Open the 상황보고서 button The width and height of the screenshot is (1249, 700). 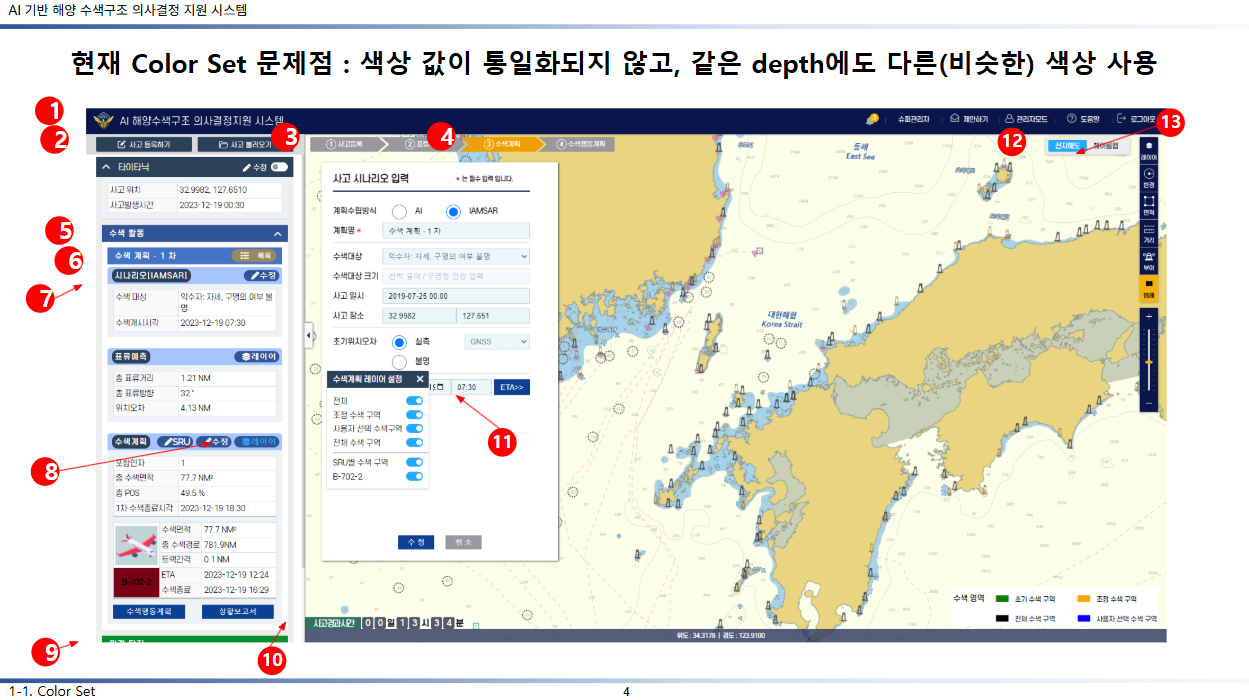tap(237, 611)
